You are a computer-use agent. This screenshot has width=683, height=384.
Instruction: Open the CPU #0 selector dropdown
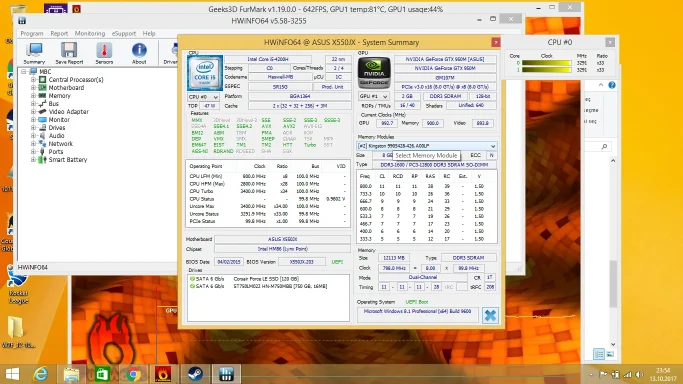pyautogui.click(x=203, y=97)
